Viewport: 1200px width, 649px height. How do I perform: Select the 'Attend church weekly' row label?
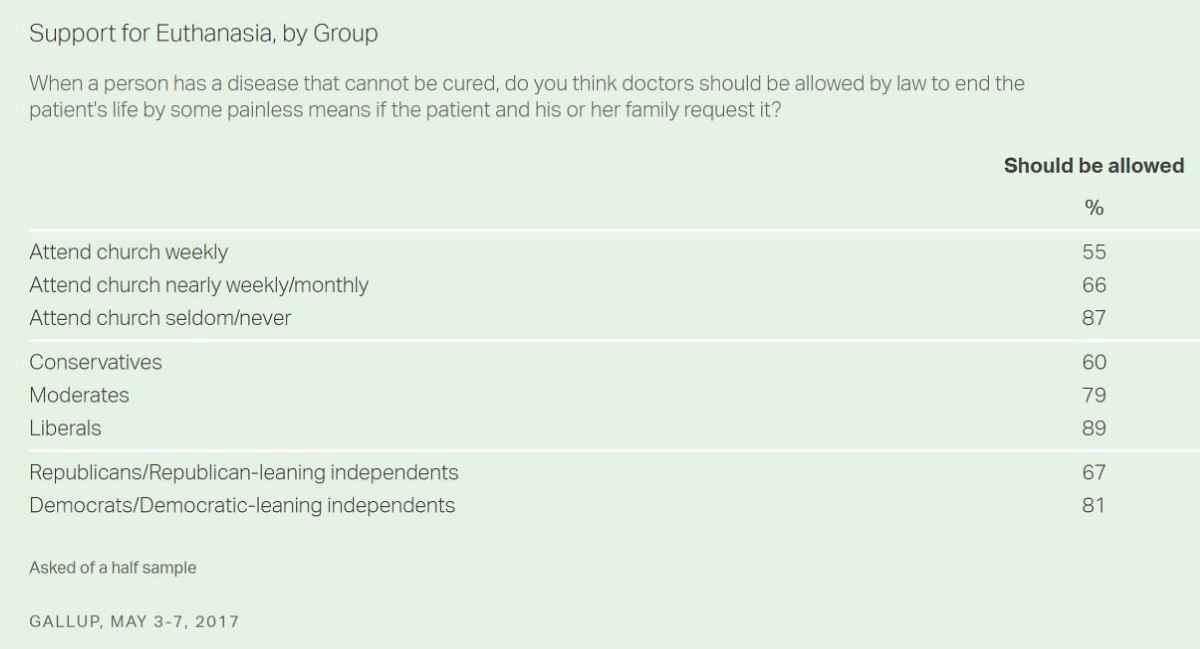(129, 253)
